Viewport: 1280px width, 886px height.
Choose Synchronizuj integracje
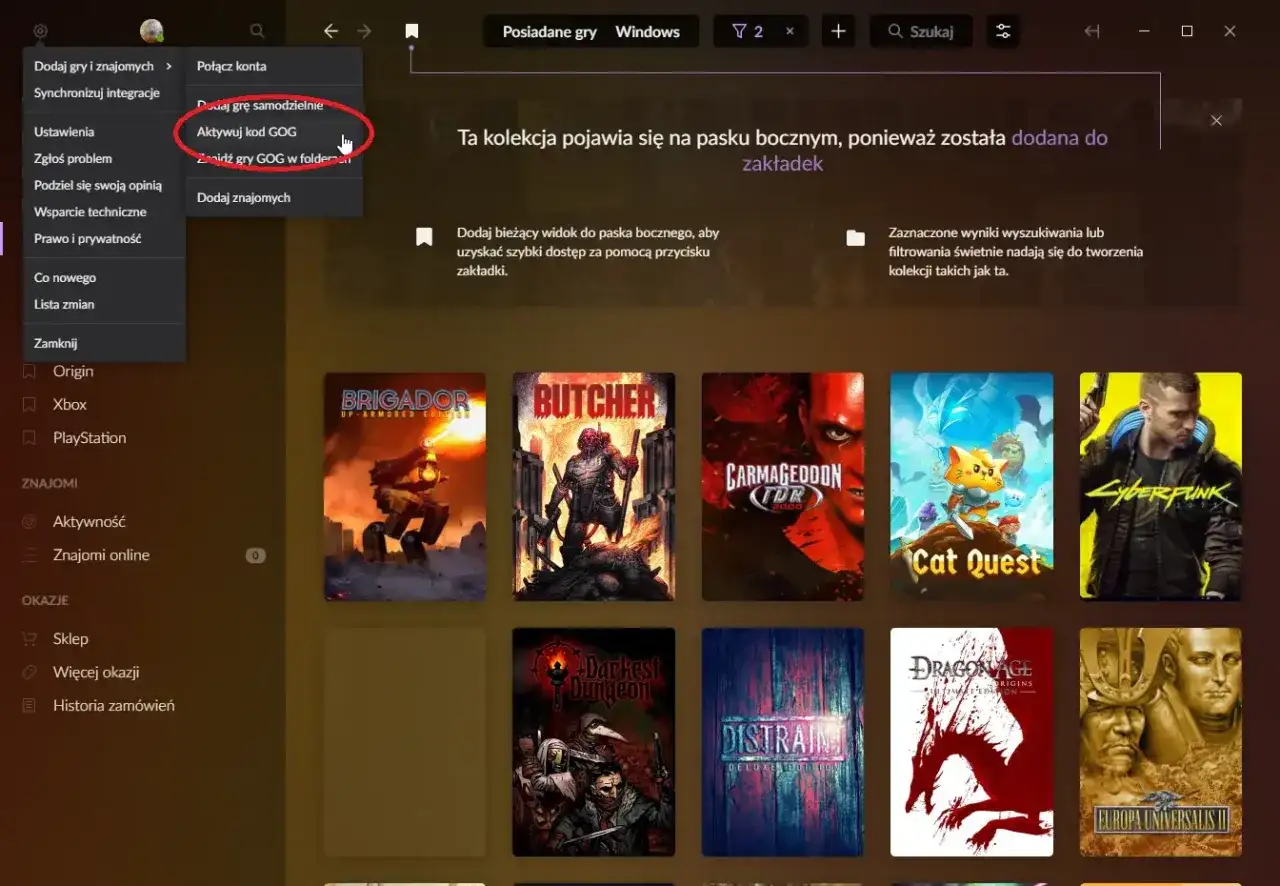click(104, 93)
